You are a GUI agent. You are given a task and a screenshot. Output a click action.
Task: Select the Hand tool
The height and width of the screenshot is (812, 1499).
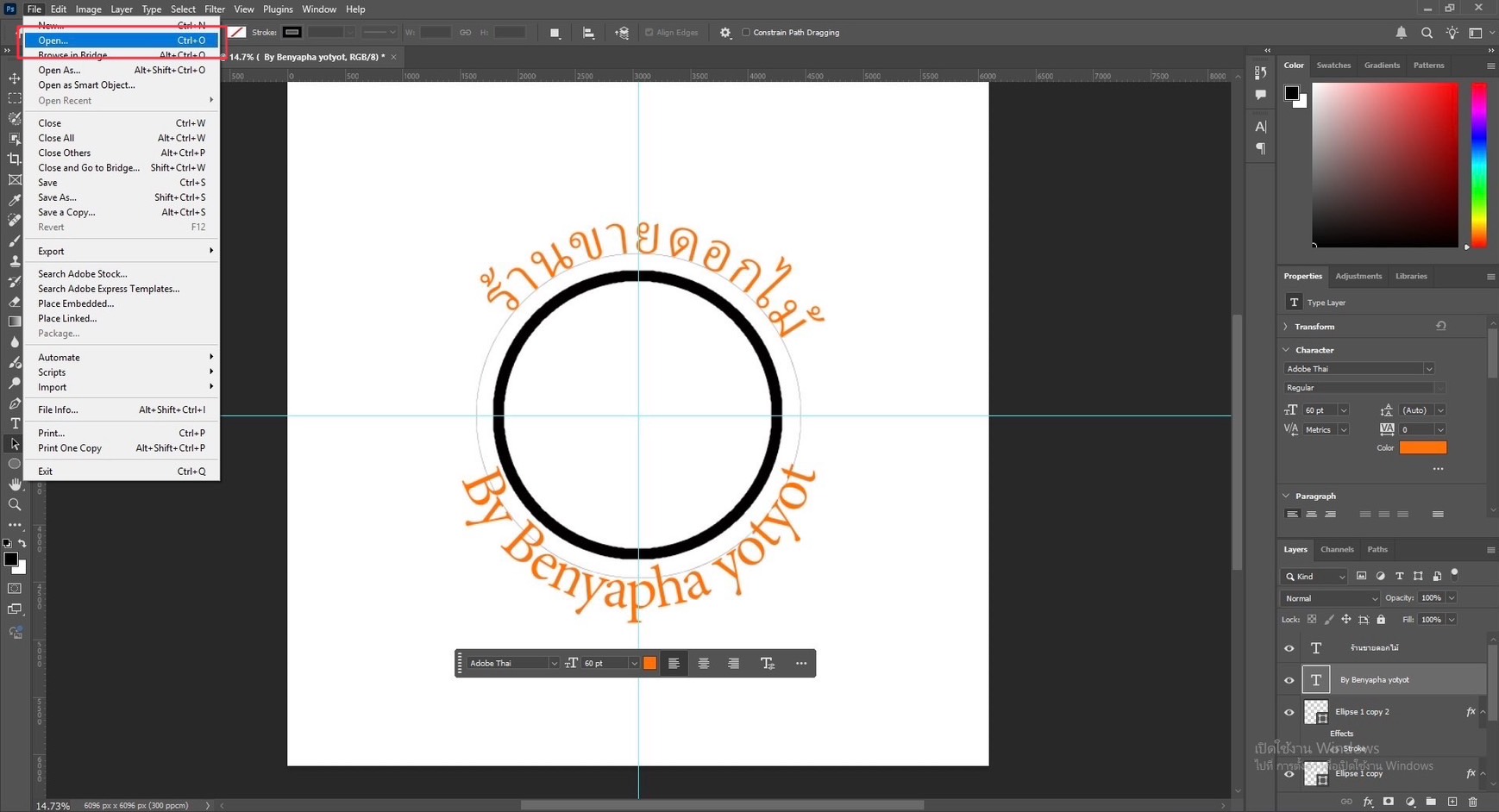point(15,484)
